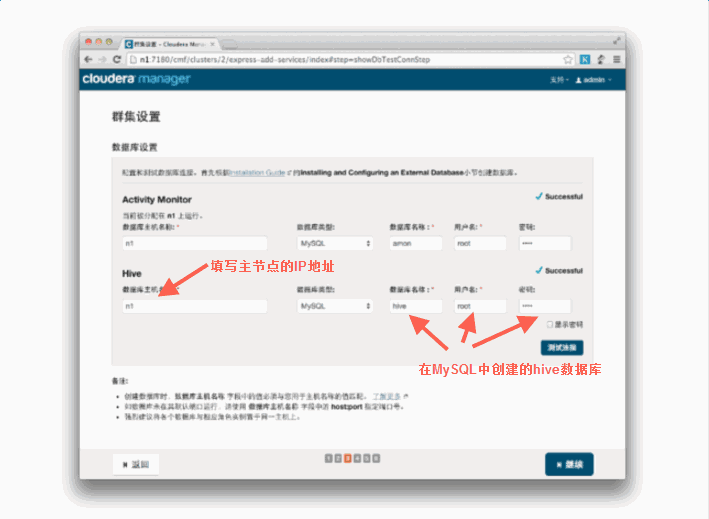
Task: Click Hive database name field hive
Action: coord(416,306)
